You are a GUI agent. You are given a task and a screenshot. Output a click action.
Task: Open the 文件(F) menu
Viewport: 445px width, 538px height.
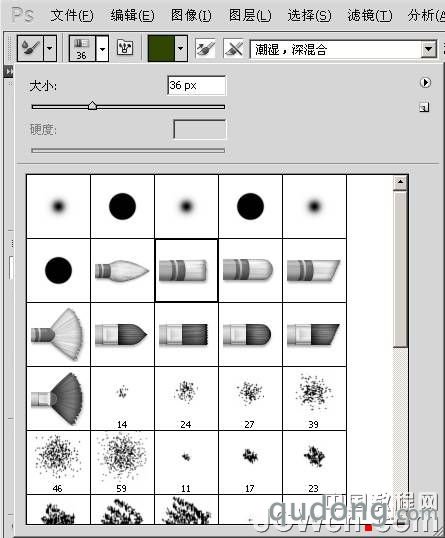point(72,15)
